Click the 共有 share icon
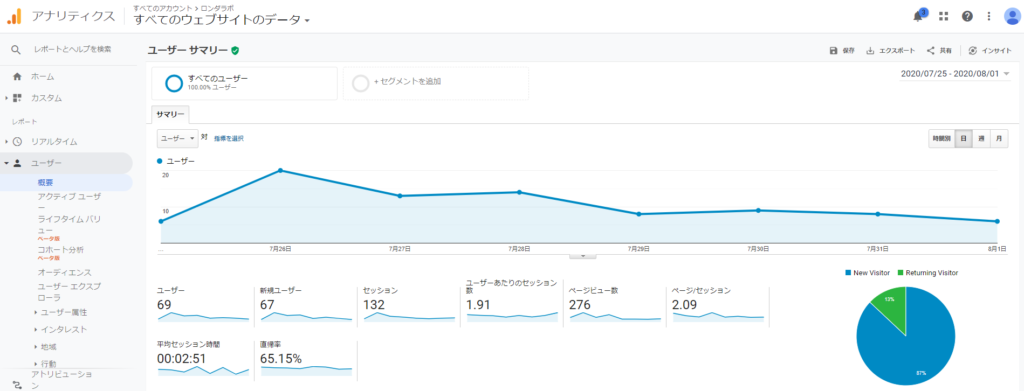1024x391 pixels. click(931, 50)
